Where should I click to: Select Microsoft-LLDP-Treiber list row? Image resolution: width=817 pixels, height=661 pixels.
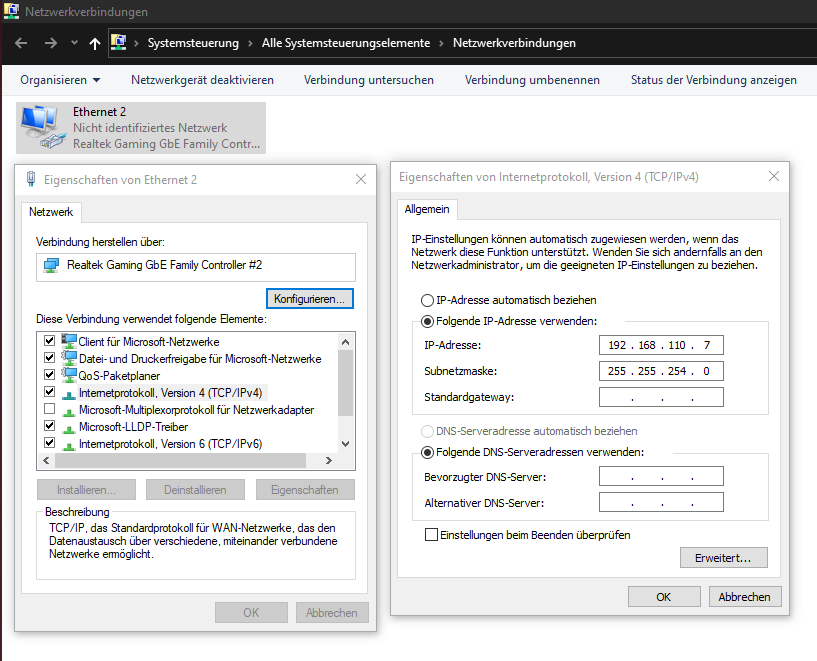[x=133, y=427]
